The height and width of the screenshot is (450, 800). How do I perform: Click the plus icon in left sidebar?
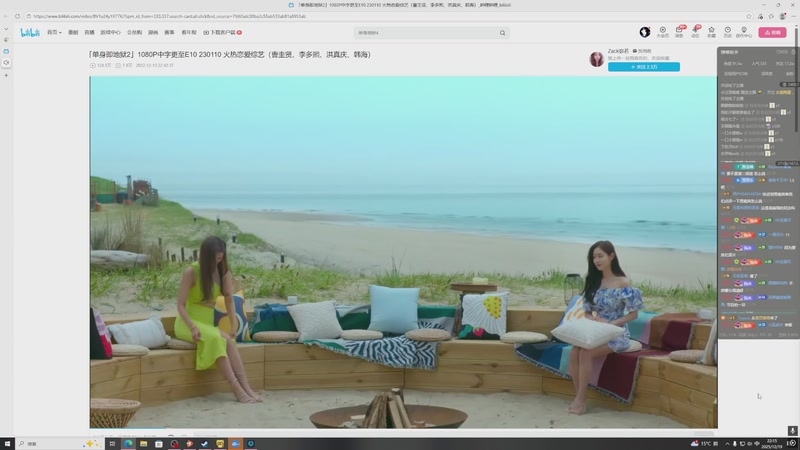pos(6,75)
